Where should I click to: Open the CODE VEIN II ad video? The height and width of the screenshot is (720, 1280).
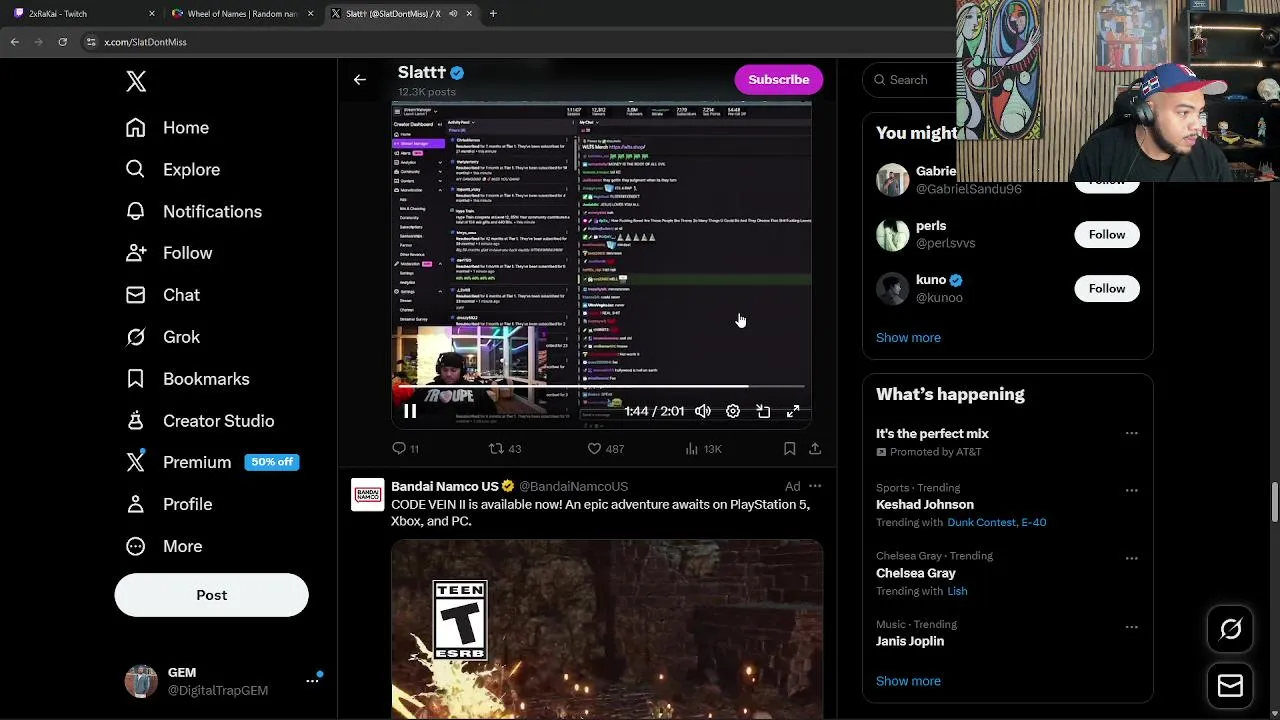(607, 629)
